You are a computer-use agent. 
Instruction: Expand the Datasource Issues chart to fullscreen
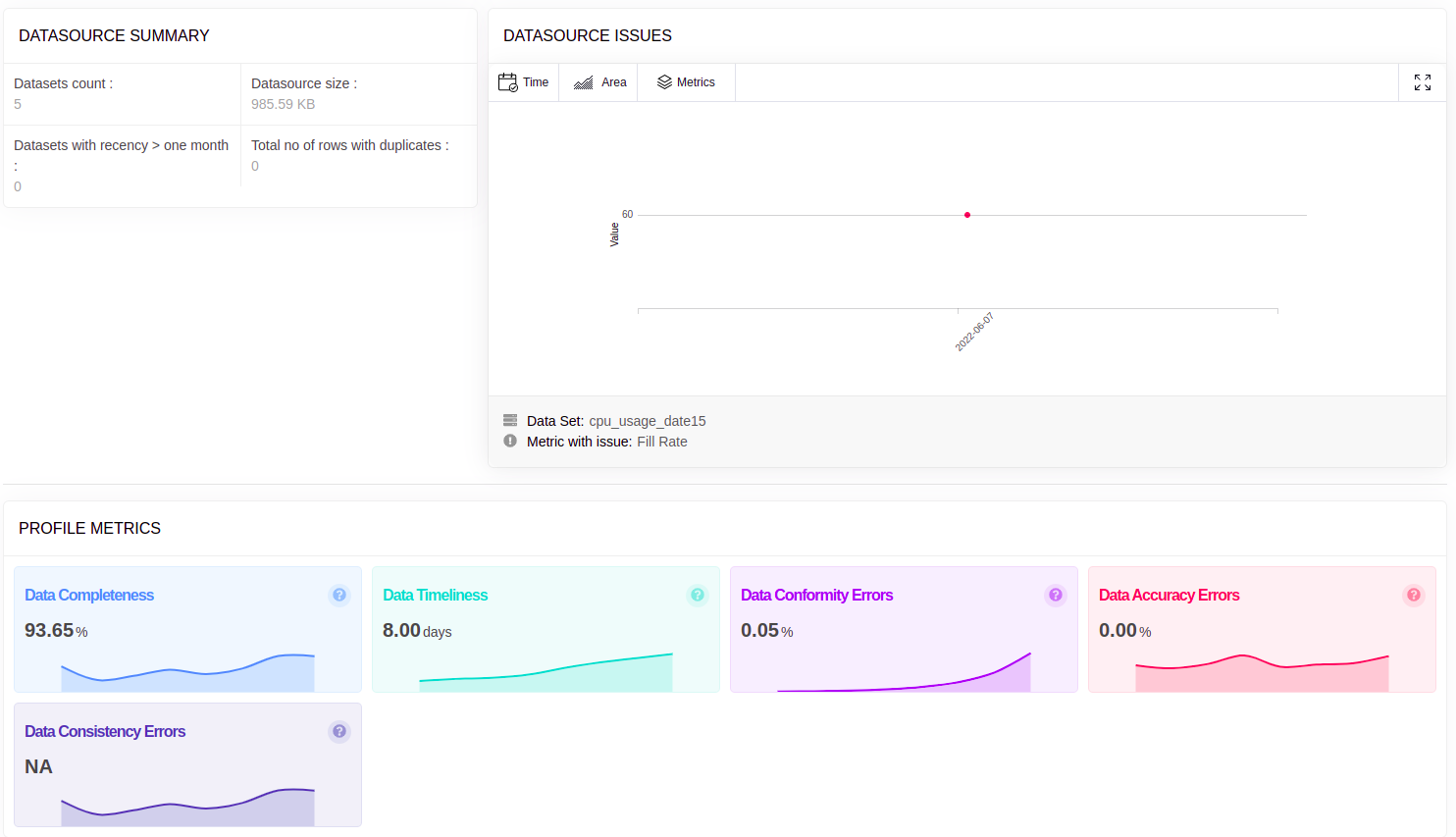pyautogui.click(x=1422, y=82)
